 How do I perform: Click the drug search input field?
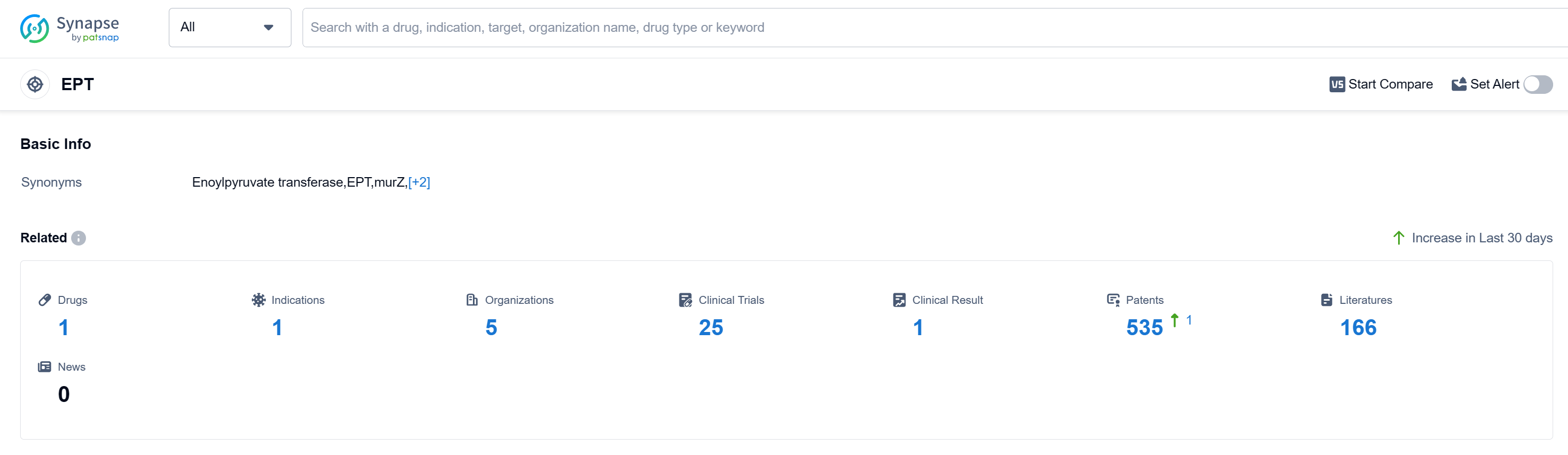(913, 28)
